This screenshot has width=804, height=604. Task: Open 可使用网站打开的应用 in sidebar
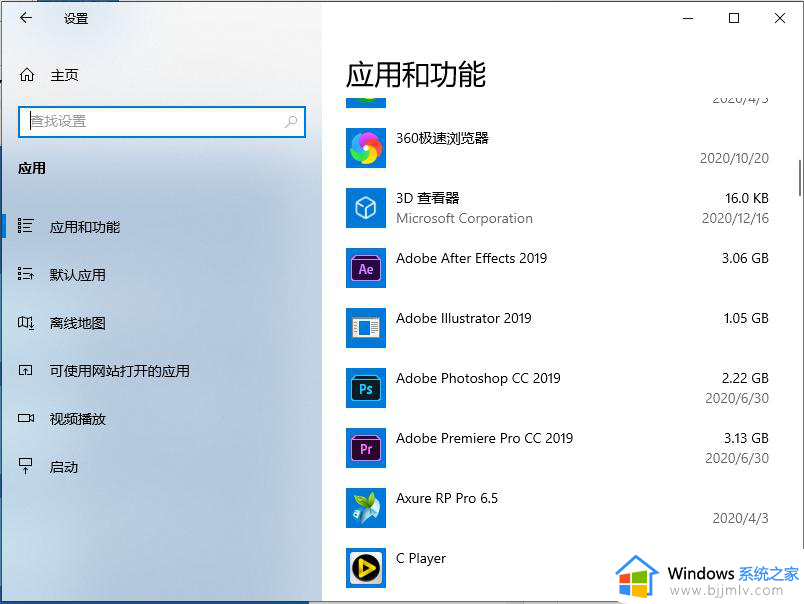point(119,371)
